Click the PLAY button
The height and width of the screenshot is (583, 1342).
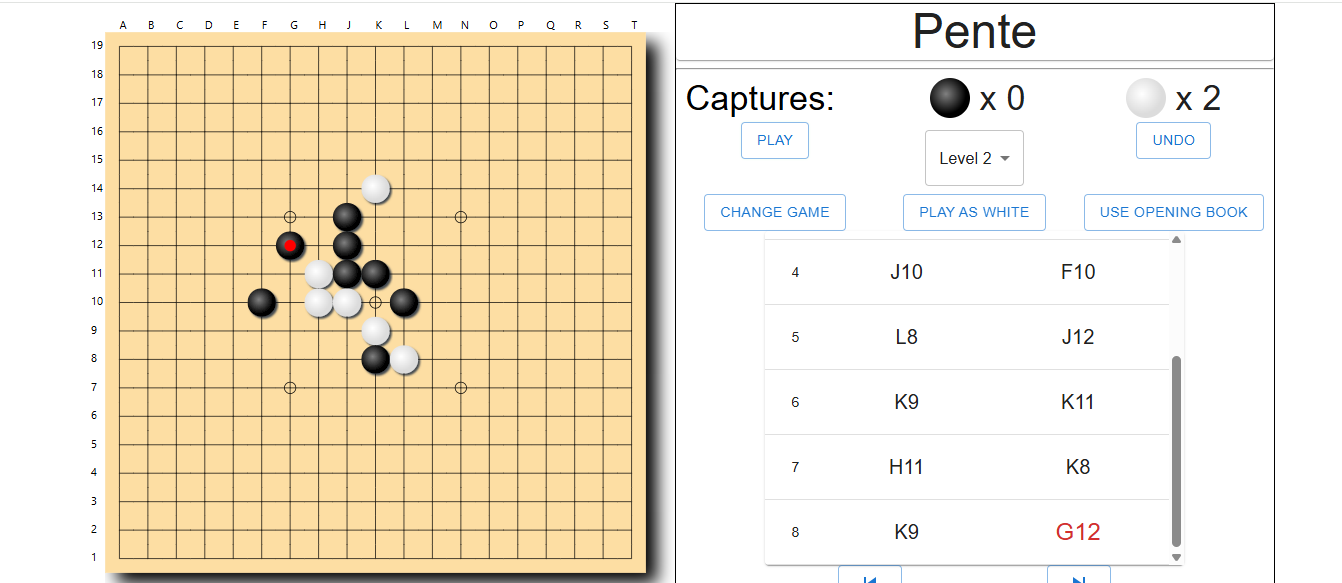[x=775, y=140]
